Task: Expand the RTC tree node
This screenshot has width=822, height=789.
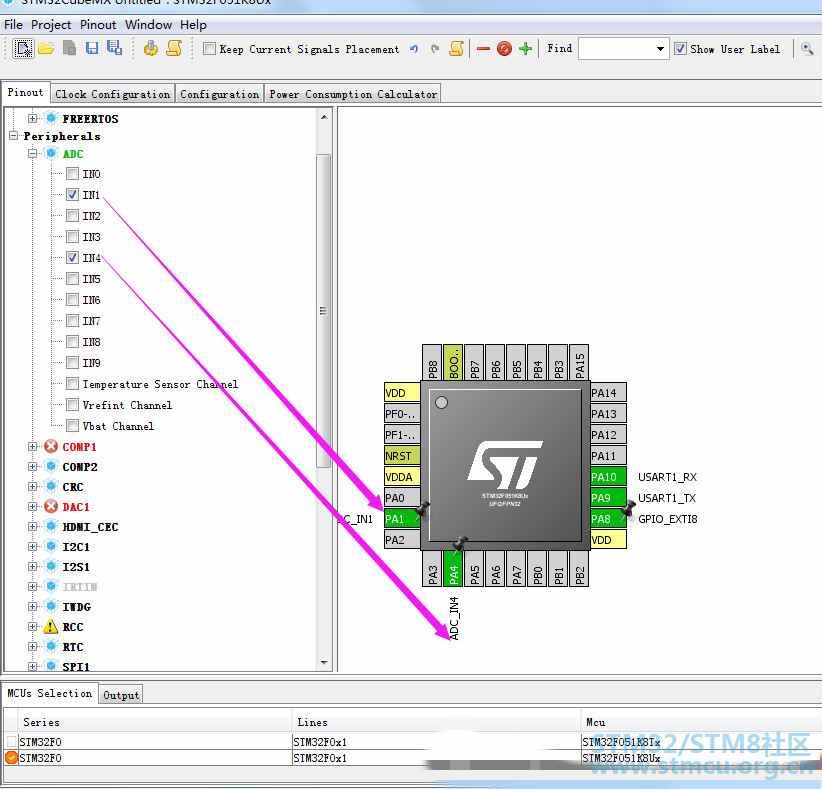Action: point(33,646)
